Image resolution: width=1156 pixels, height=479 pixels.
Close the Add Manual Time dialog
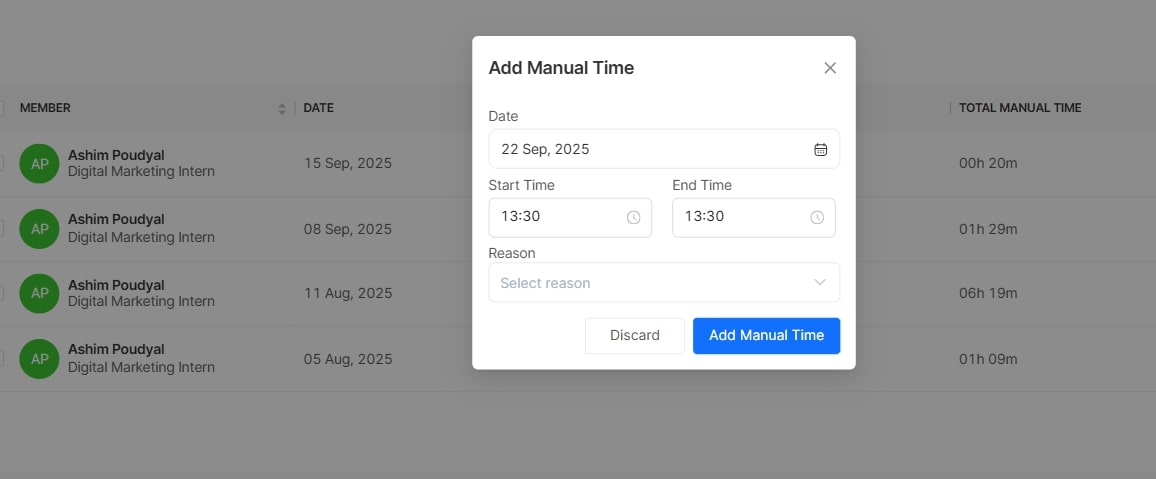click(x=830, y=68)
